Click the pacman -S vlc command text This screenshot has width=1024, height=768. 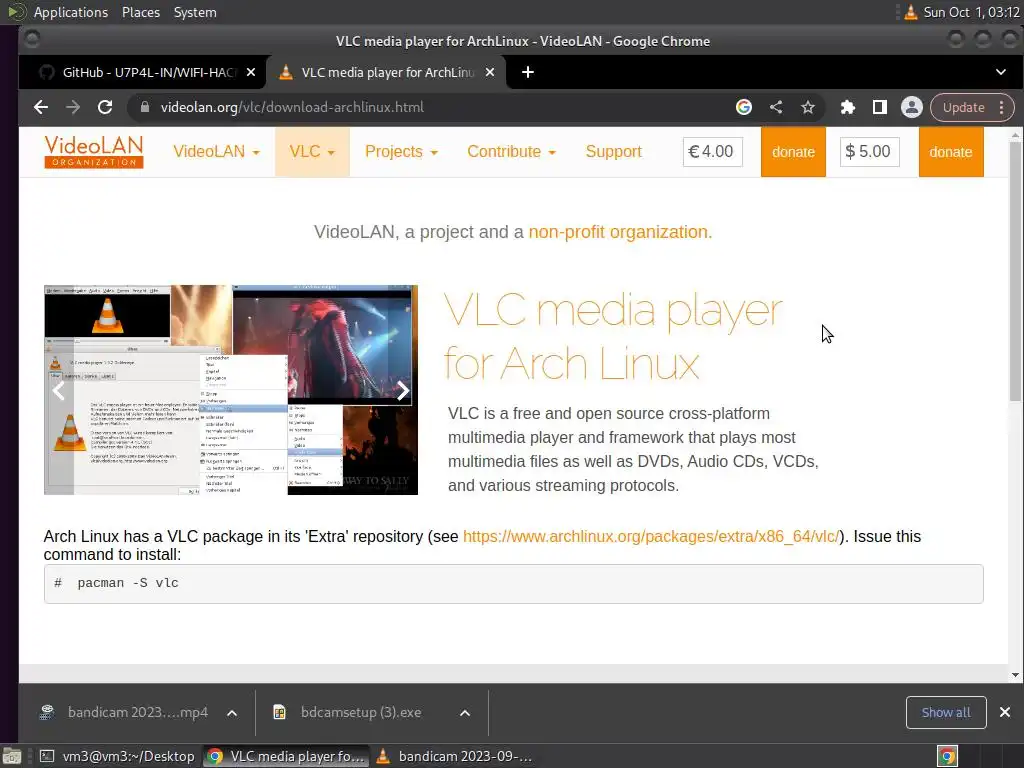(x=127, y=583)
